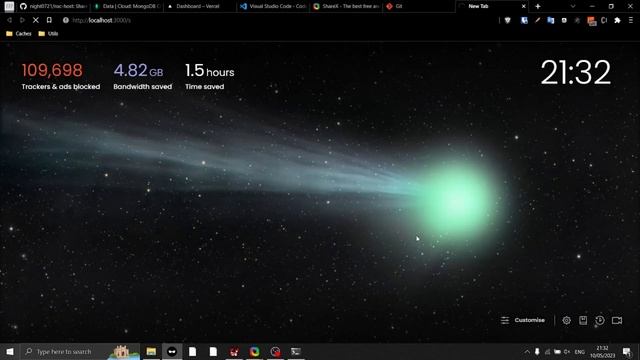Viewport: 640px width, 360px height.
Task: Click the 21:32 clock on new tab page
Action: (x=576, y=73)
